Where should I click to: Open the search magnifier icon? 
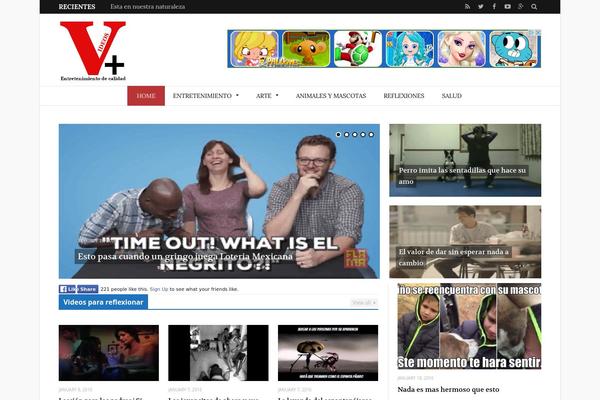coord(534,7)
